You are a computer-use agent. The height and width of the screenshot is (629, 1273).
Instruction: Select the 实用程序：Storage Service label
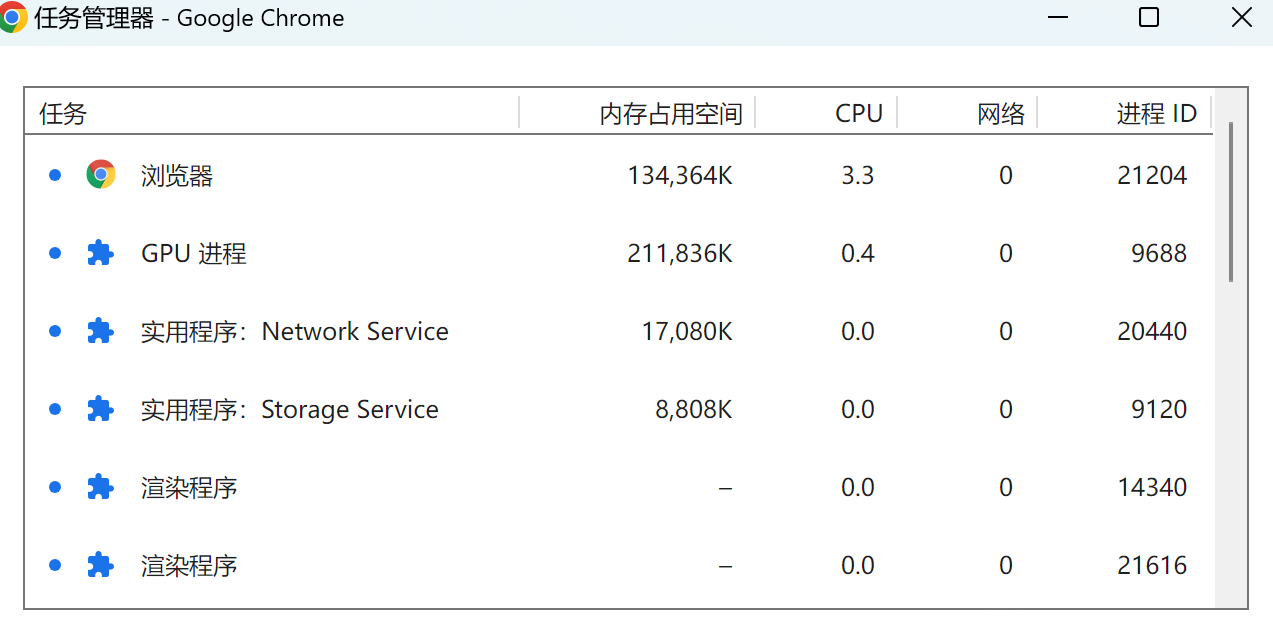(290, 410)
